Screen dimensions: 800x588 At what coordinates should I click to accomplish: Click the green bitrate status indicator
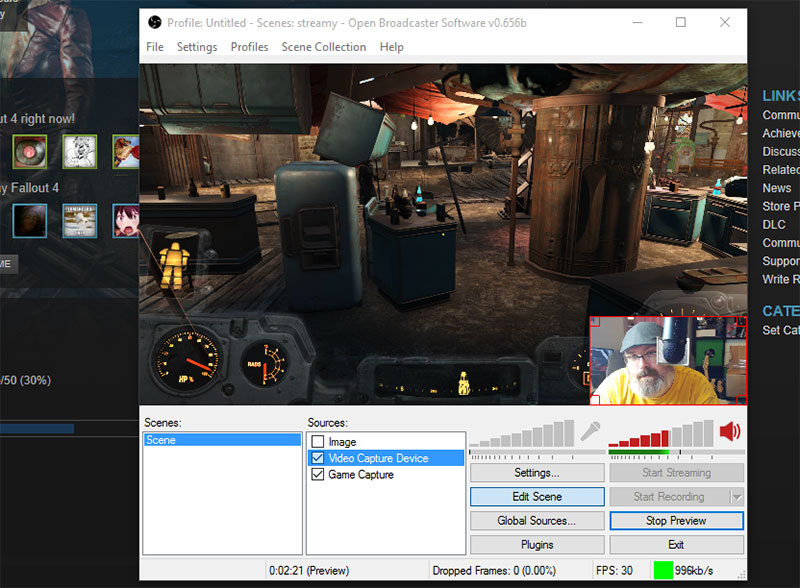[663, 570]
